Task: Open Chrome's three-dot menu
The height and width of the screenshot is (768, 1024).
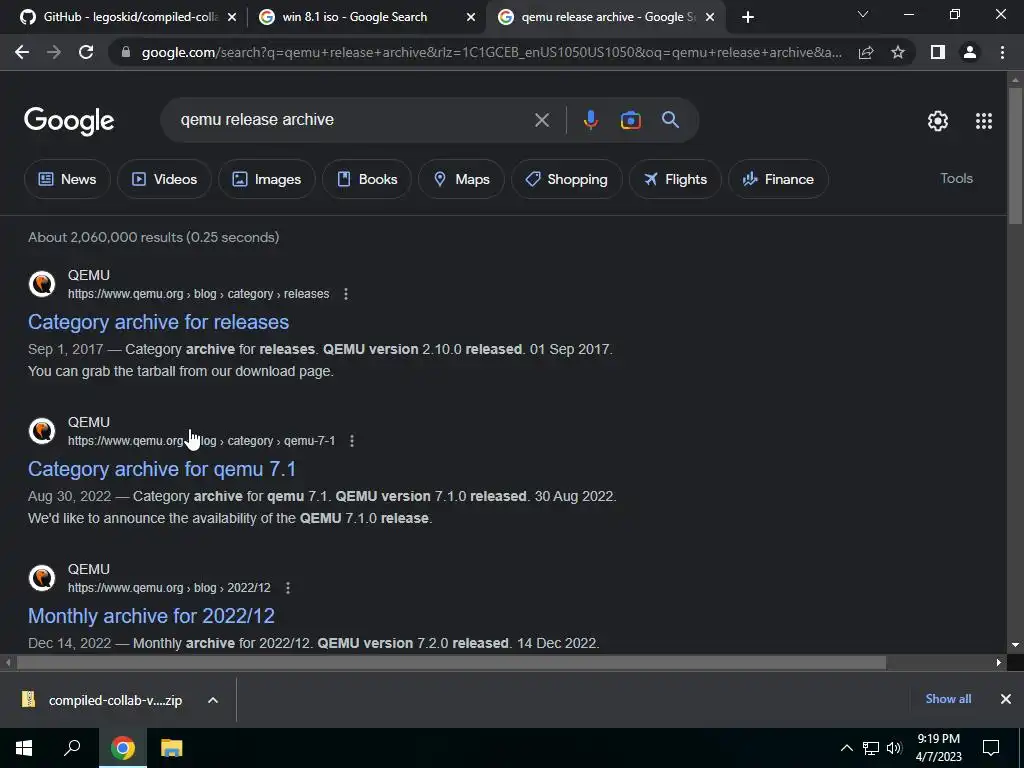Action: [1002, 52]
